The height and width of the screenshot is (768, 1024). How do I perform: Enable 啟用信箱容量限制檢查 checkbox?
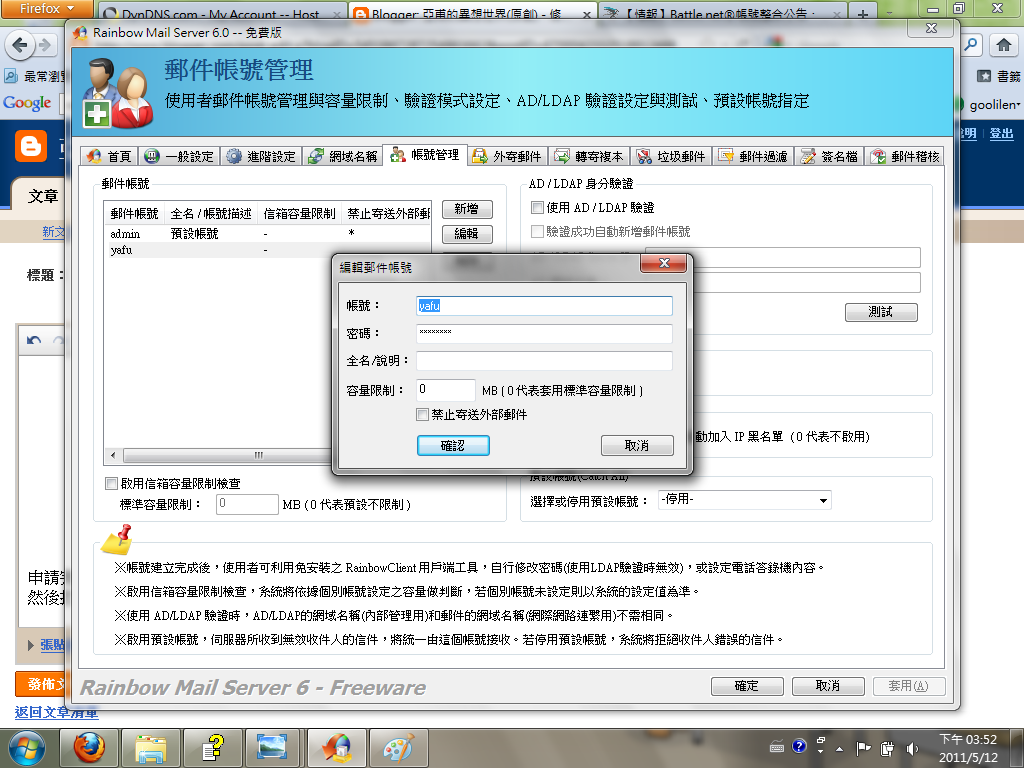[112, 484]
